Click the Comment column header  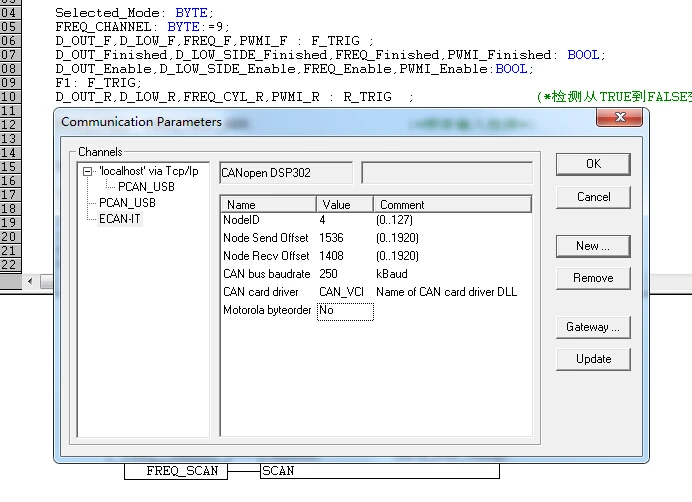452,204
